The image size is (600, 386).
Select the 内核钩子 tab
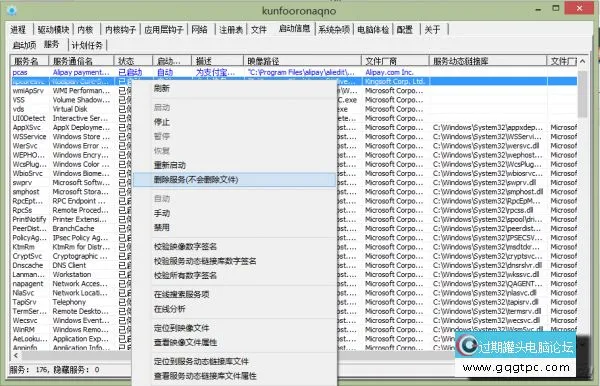tap(120, 29)
